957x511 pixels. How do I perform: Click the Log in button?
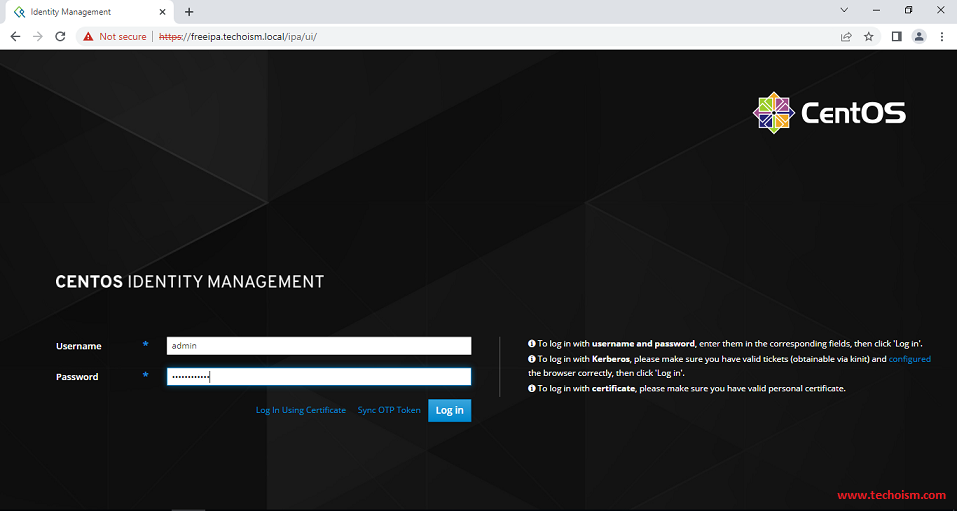tap(449, 410)
